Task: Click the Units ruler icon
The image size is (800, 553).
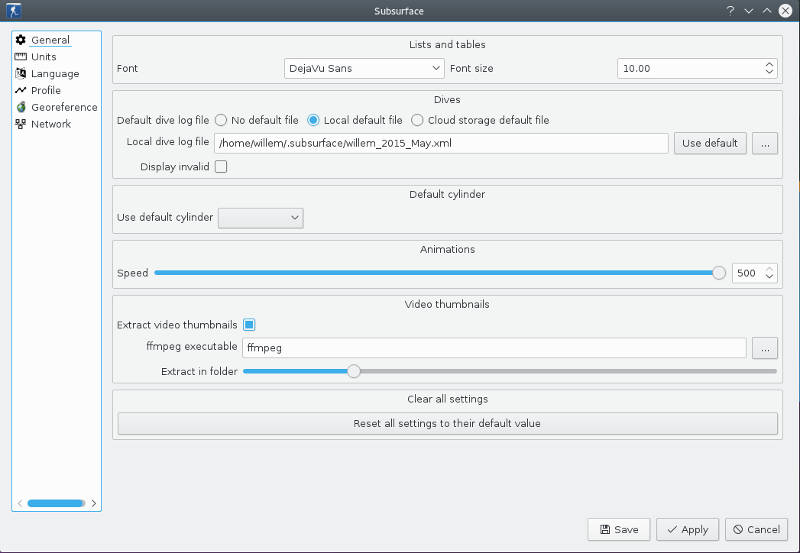Action: click(x=21, y=57)
